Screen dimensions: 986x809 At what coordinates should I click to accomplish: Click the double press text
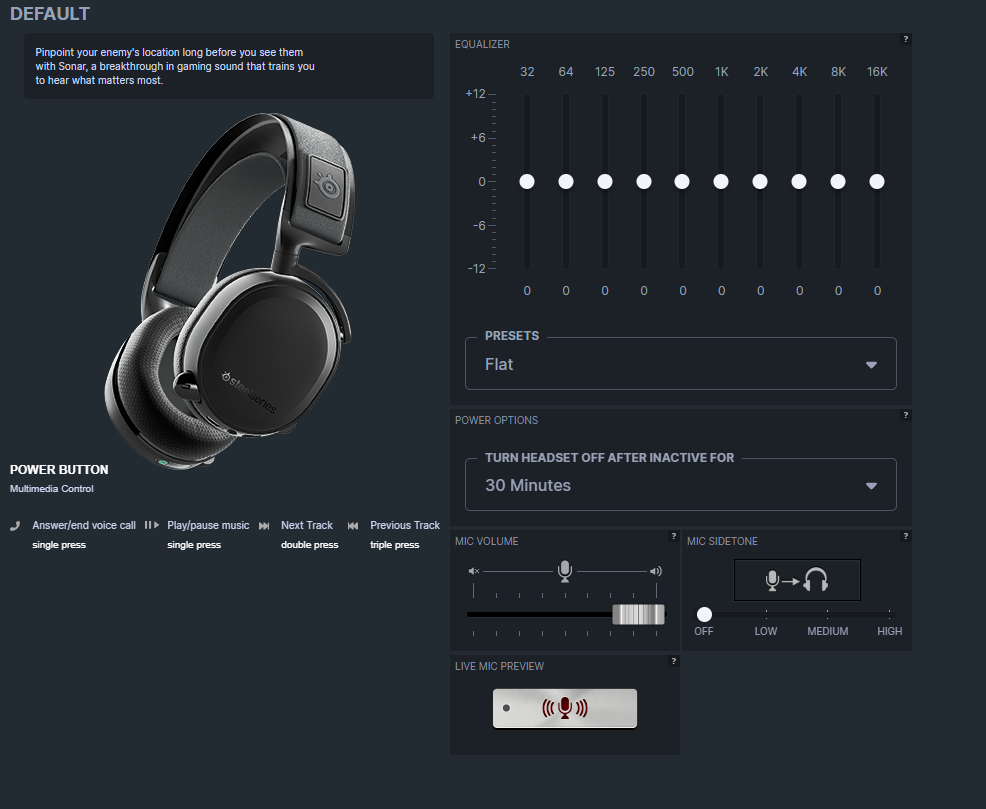[x=309, y=544]
